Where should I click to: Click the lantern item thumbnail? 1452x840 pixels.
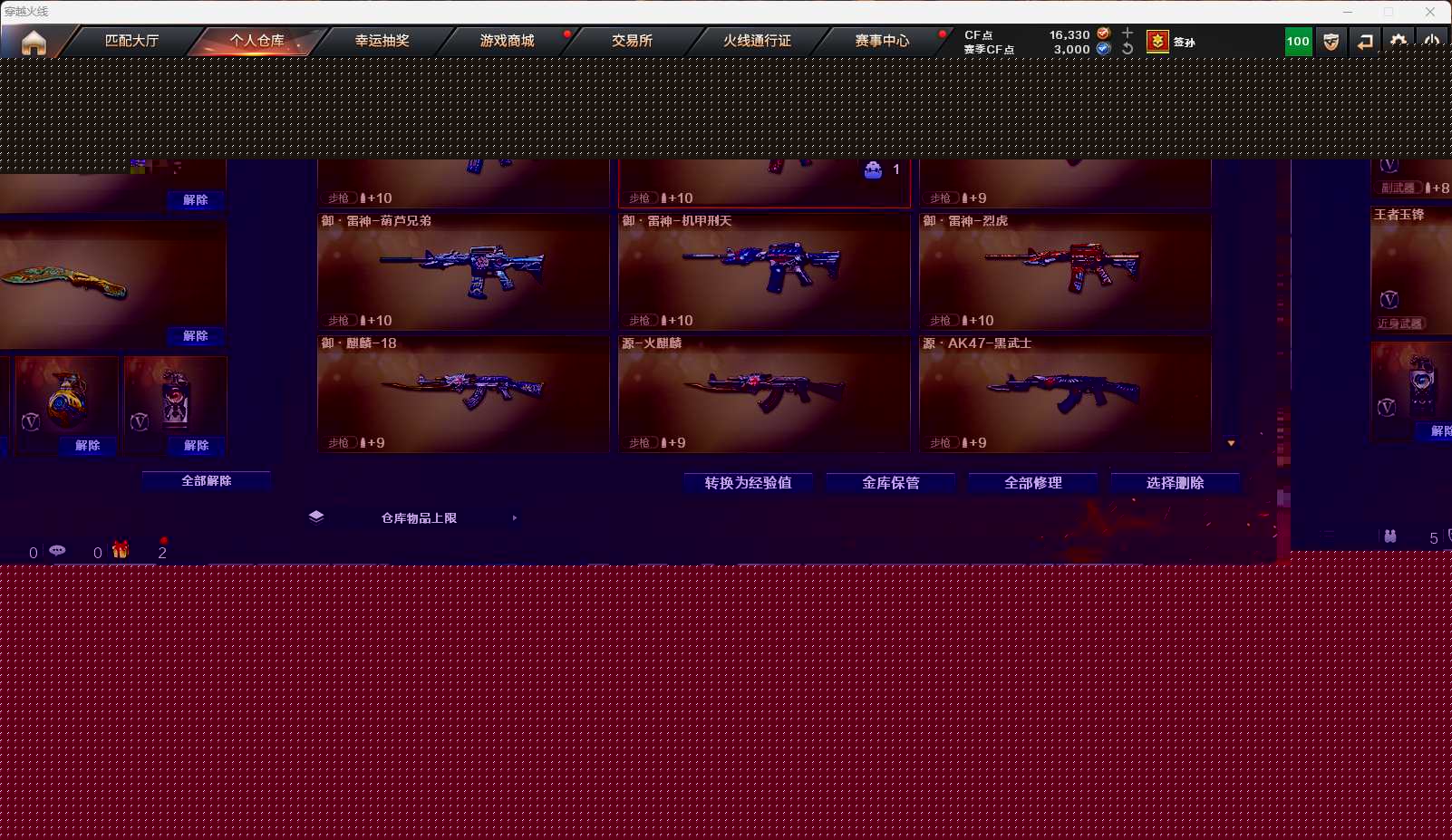point(175,399)
